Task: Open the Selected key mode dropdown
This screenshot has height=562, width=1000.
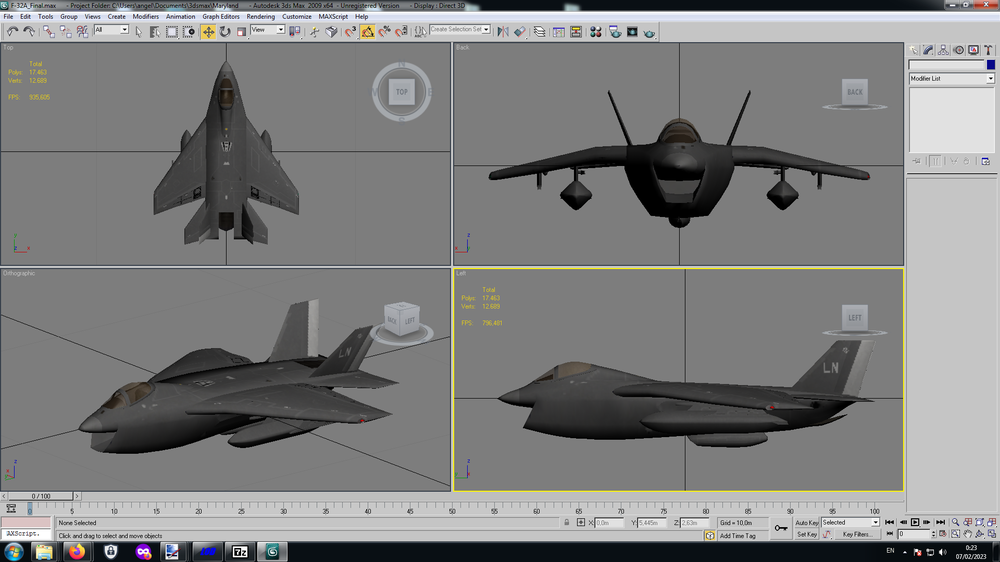Action: [850, 522]
